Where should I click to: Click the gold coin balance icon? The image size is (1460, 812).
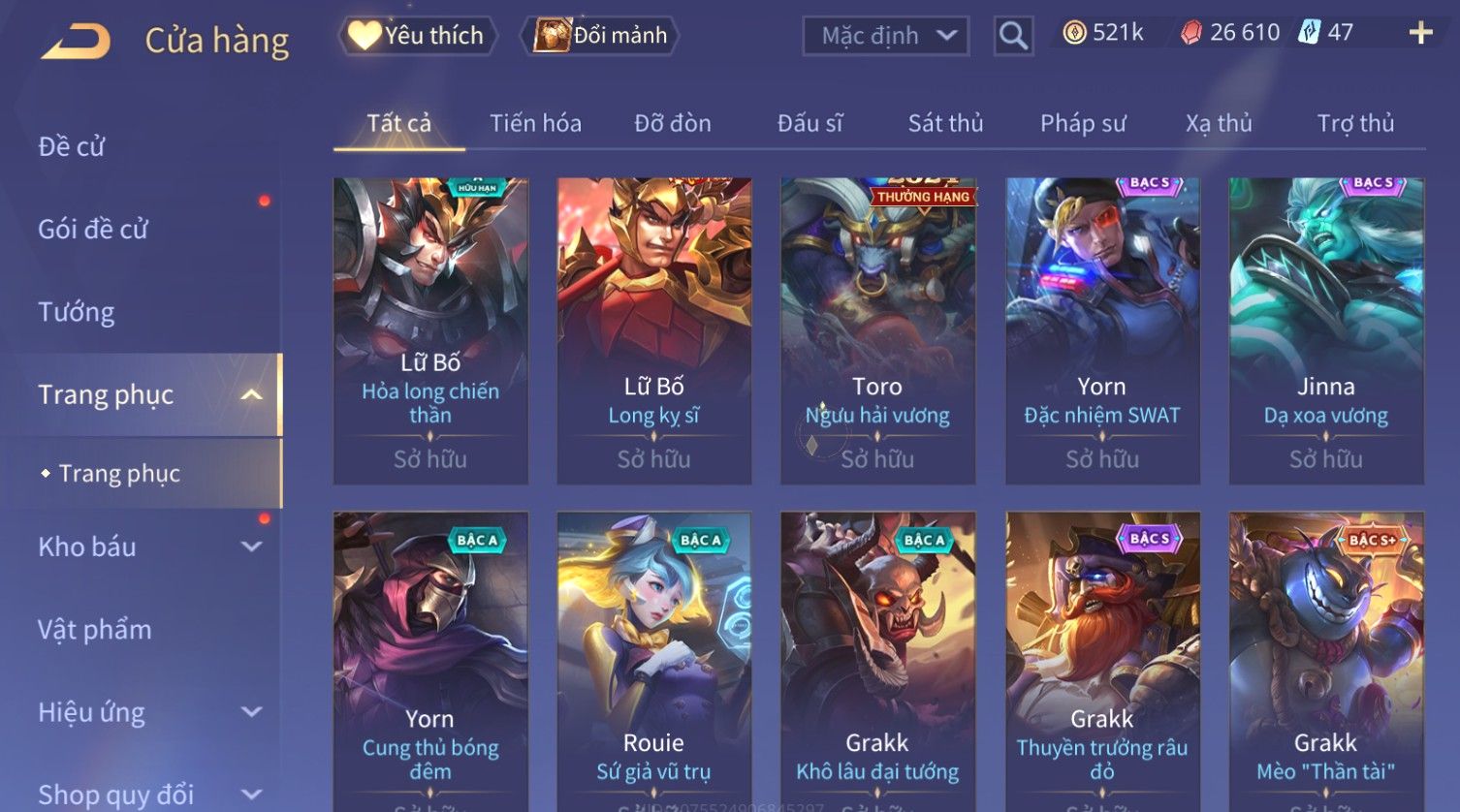click(1074, 33)
